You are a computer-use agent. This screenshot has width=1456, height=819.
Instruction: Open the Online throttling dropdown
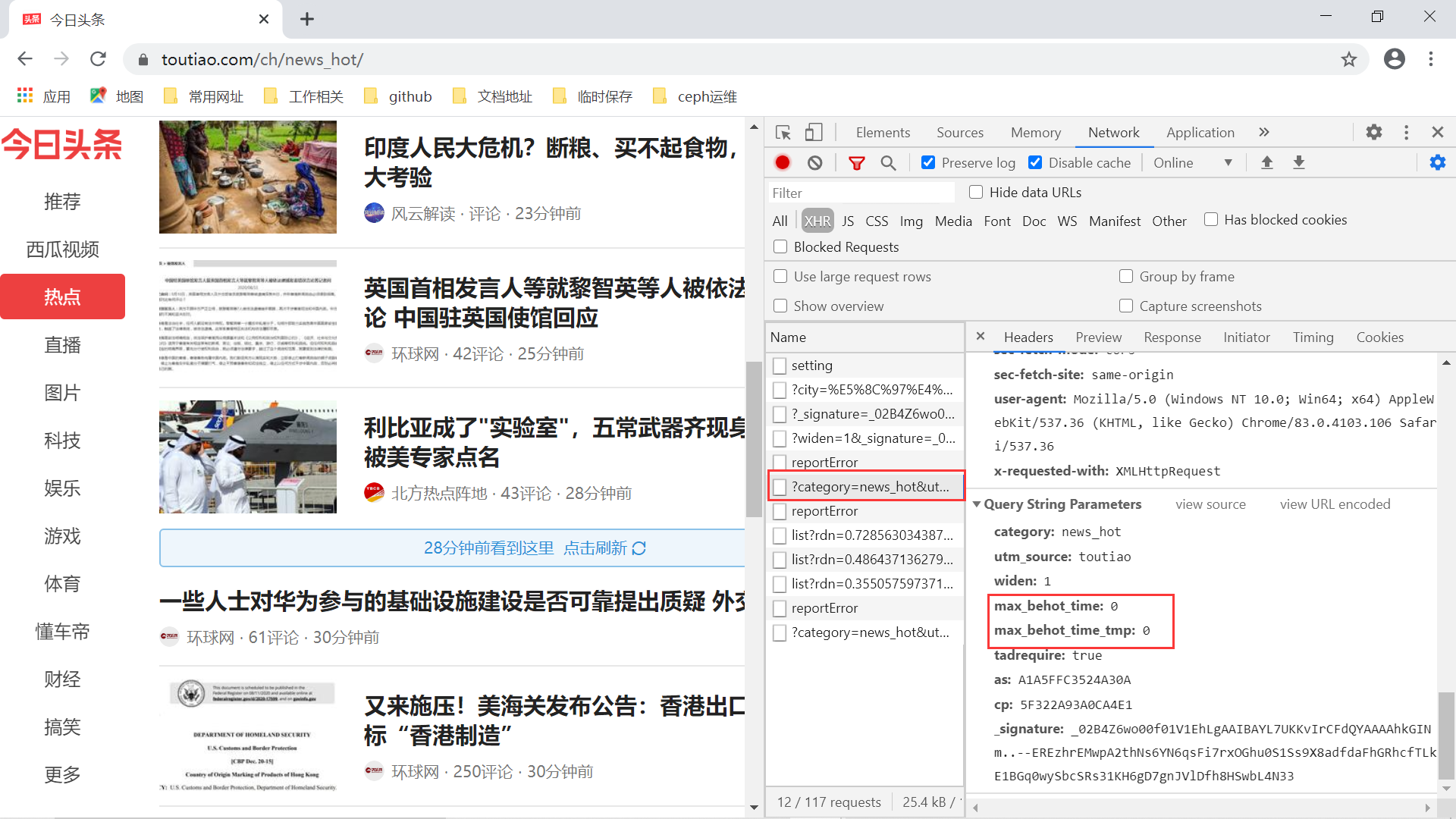pyautogui.click(x=1193, y=163)
